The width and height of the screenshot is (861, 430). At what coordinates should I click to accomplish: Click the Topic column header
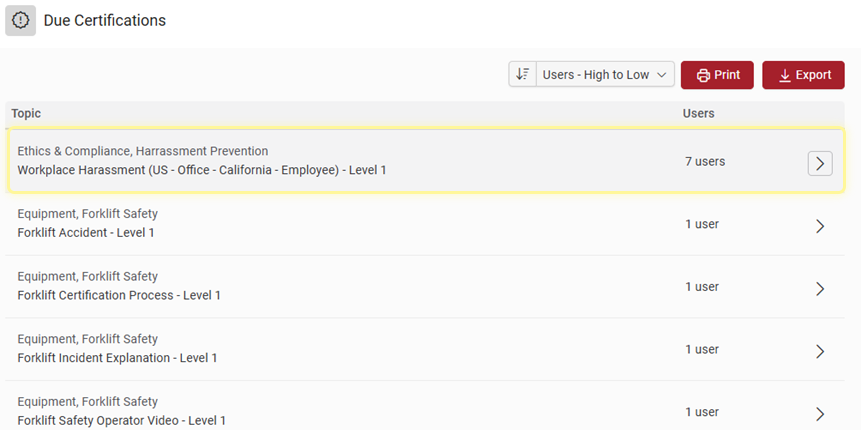click(26, 114)
